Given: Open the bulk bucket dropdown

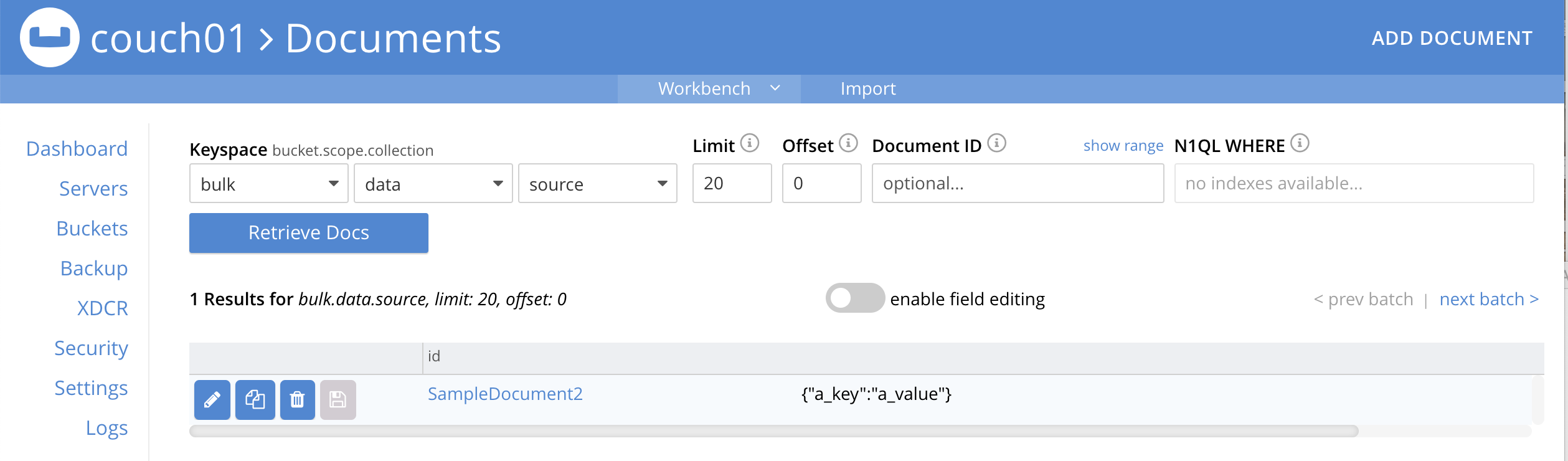Looking at the screenshot, I should pyautogui.click(x=268, y=184).
